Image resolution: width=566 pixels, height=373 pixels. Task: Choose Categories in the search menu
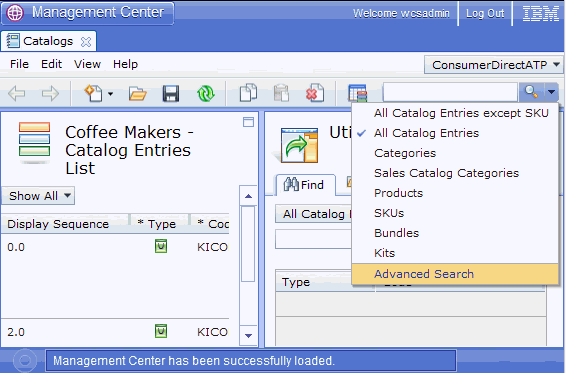(455, 153)
